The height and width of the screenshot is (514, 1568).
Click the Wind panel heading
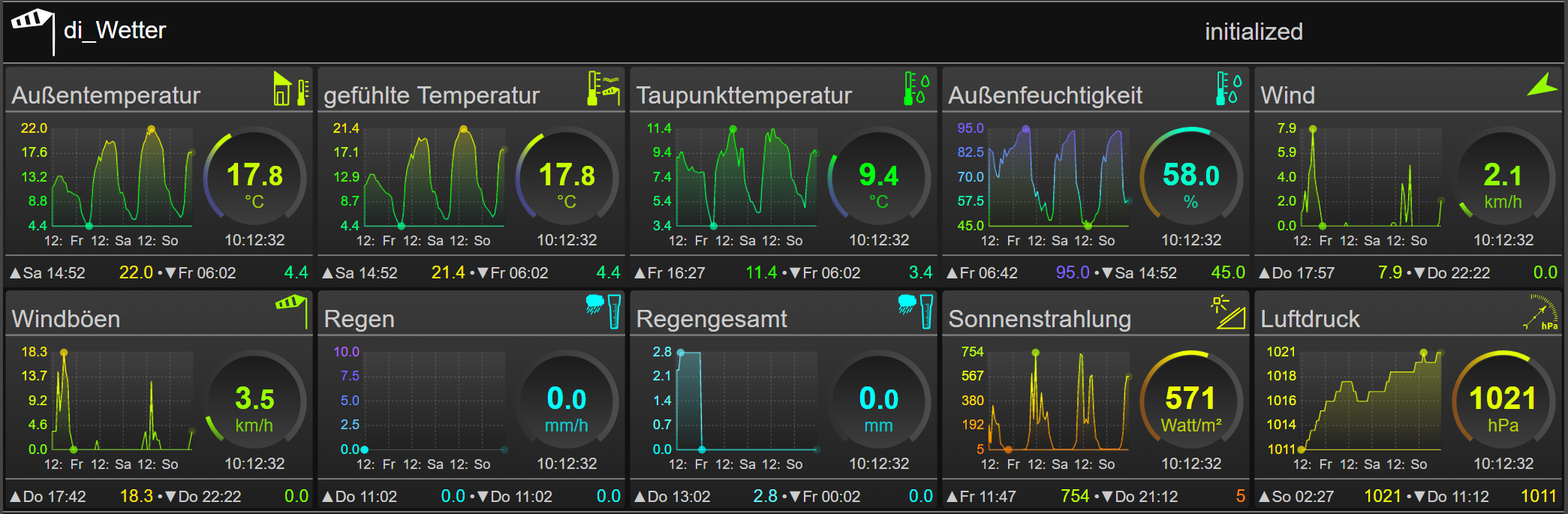pos(1288,95)
